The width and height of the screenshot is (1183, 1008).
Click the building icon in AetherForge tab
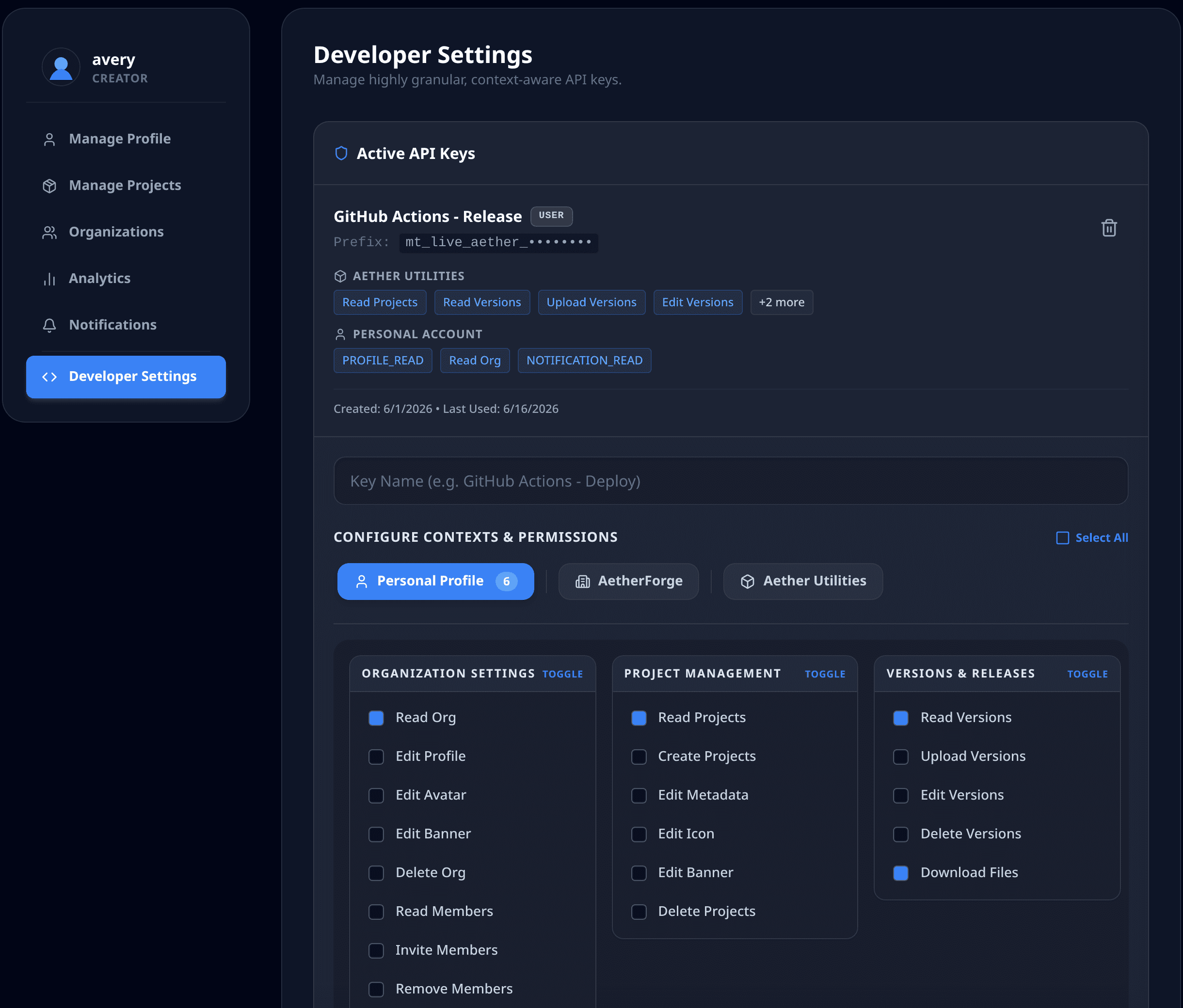[x=582, y=582]
